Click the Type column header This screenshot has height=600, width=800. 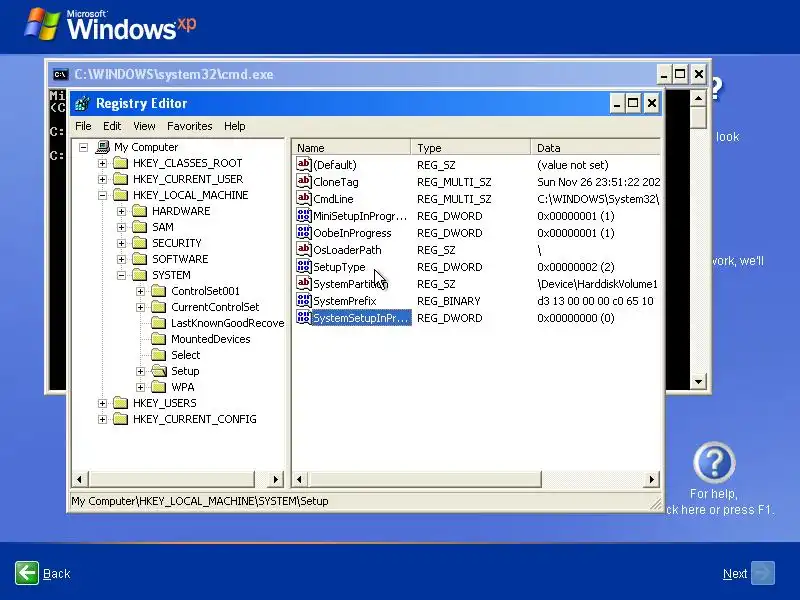[470, 148]
